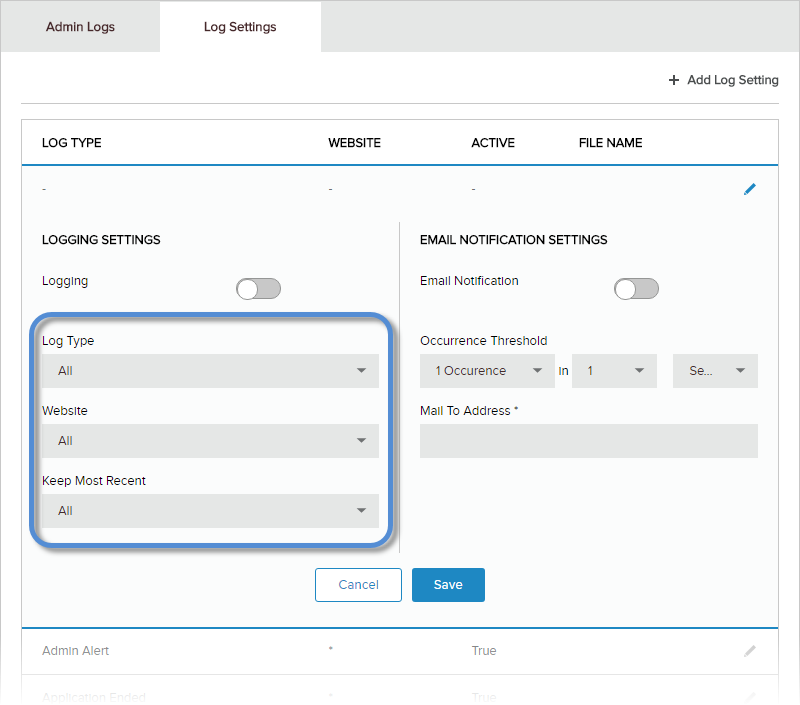Expand the Website dropdown

tap(210, 441)
